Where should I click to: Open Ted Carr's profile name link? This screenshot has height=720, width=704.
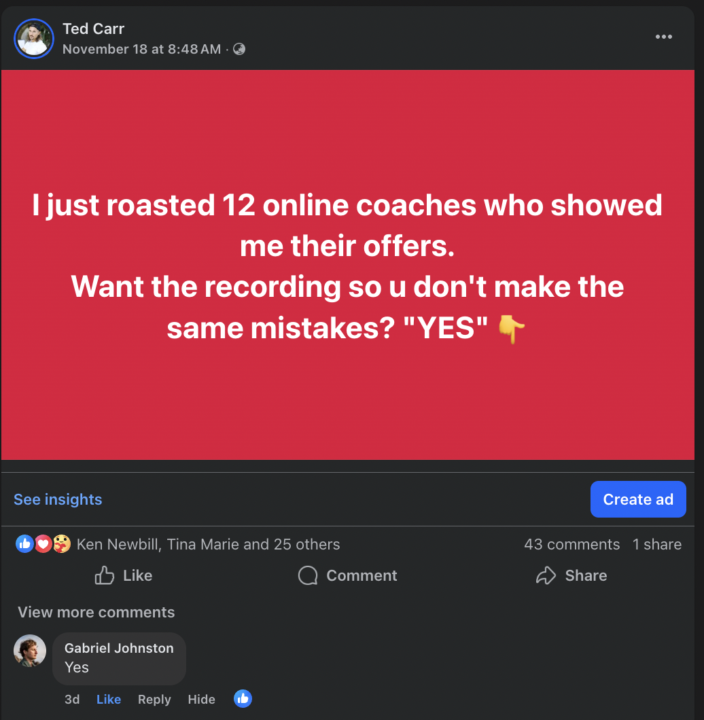coord(93,29)
